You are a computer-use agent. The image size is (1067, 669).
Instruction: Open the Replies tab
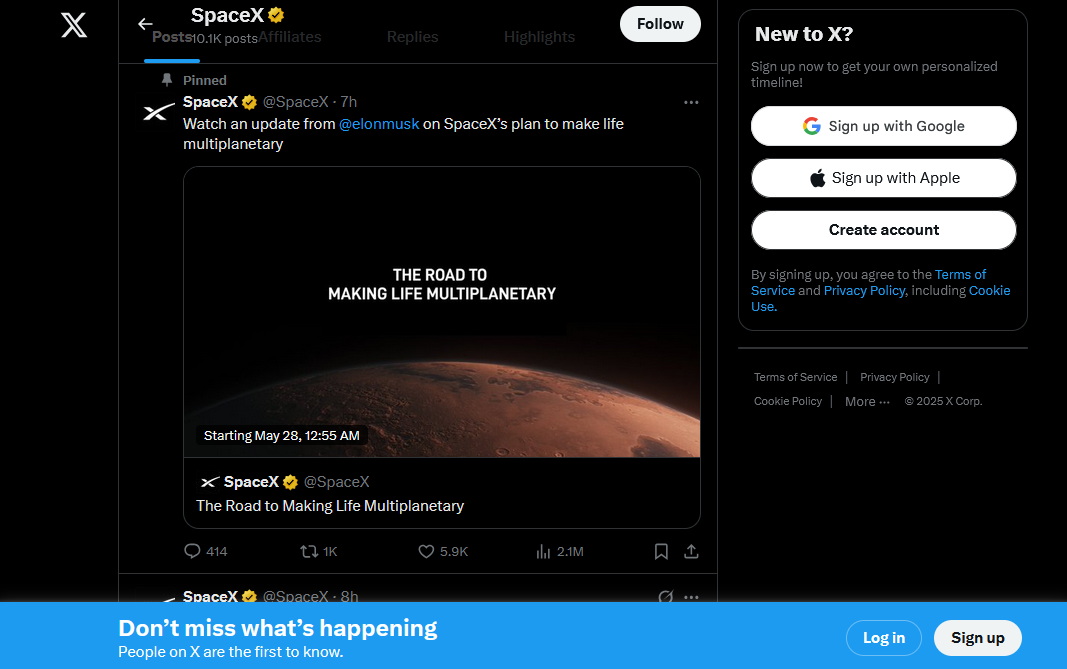click(412, 37)
